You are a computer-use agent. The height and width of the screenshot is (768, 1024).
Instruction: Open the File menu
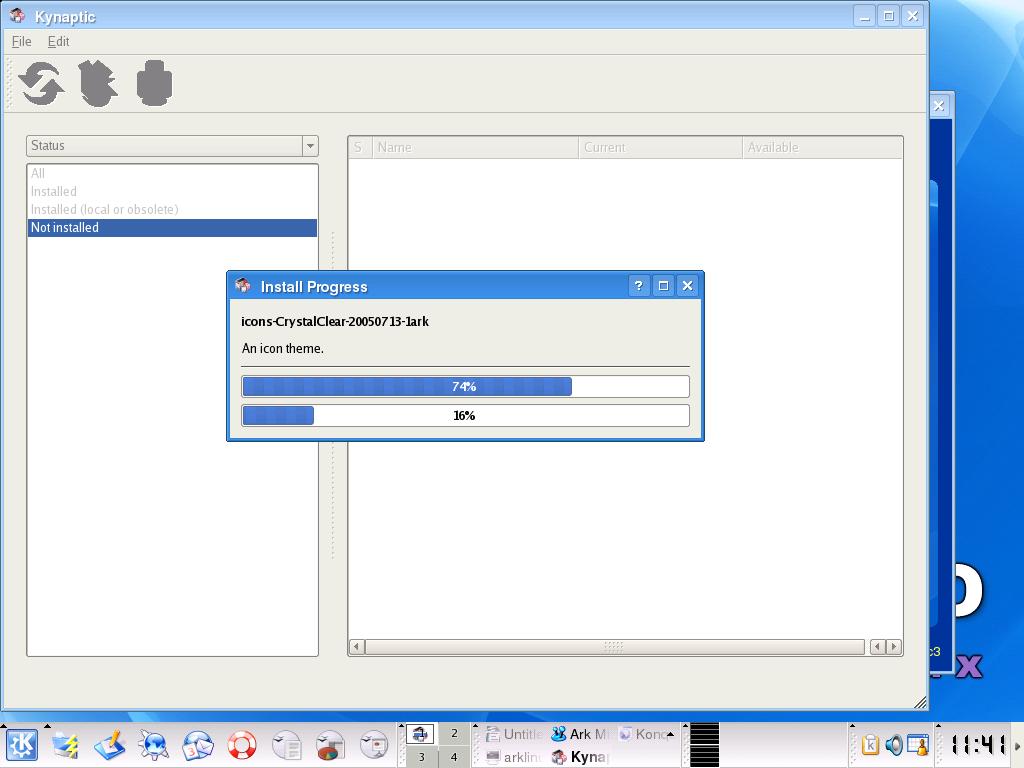pos(22,41)
